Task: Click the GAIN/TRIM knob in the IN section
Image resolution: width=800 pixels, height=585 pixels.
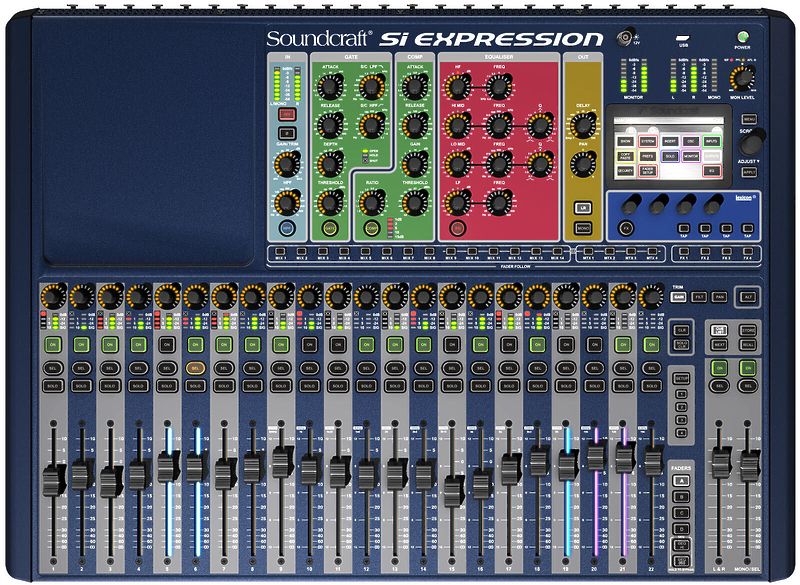Action: pyautogui.click(x=287, y=164)
